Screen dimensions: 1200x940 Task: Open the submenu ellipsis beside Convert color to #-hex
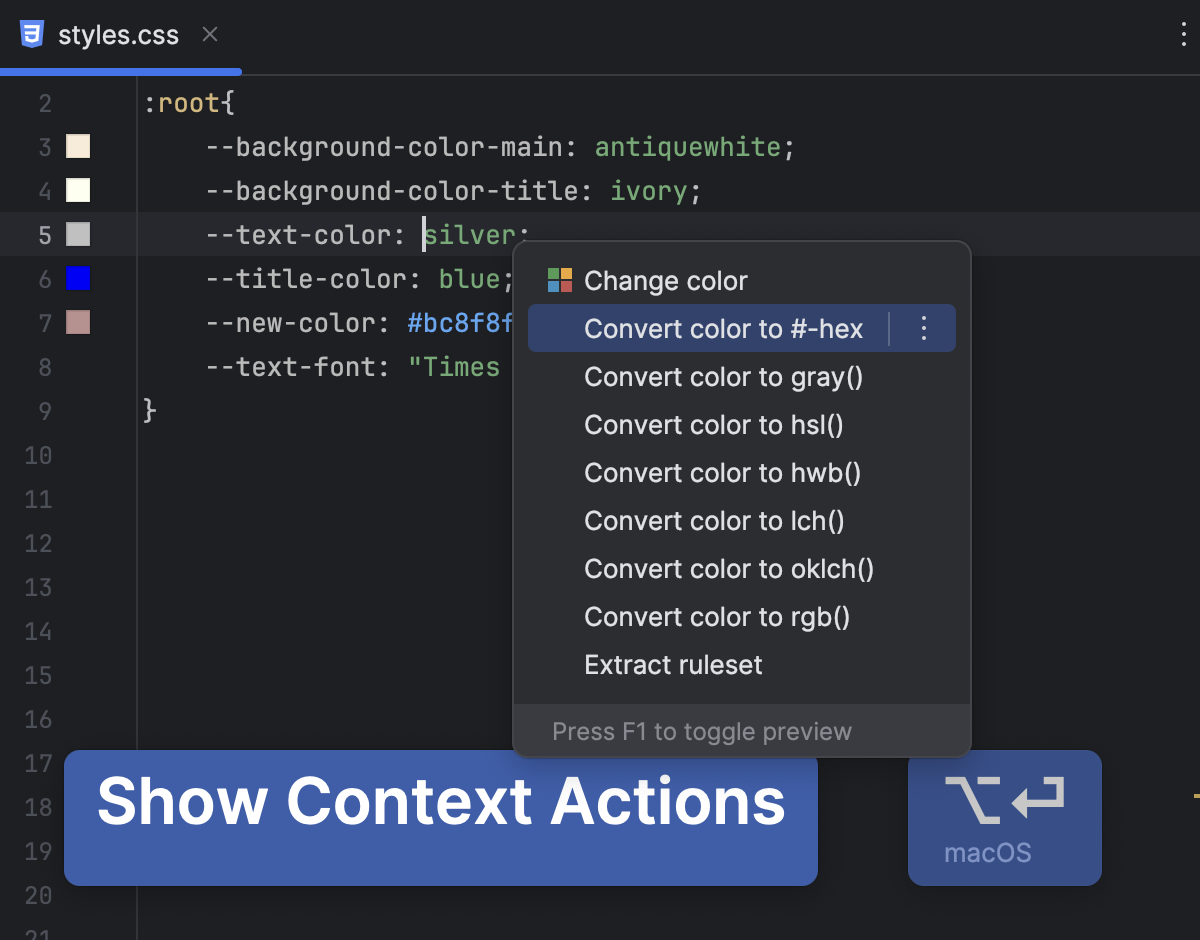click(x=923, y=327)
